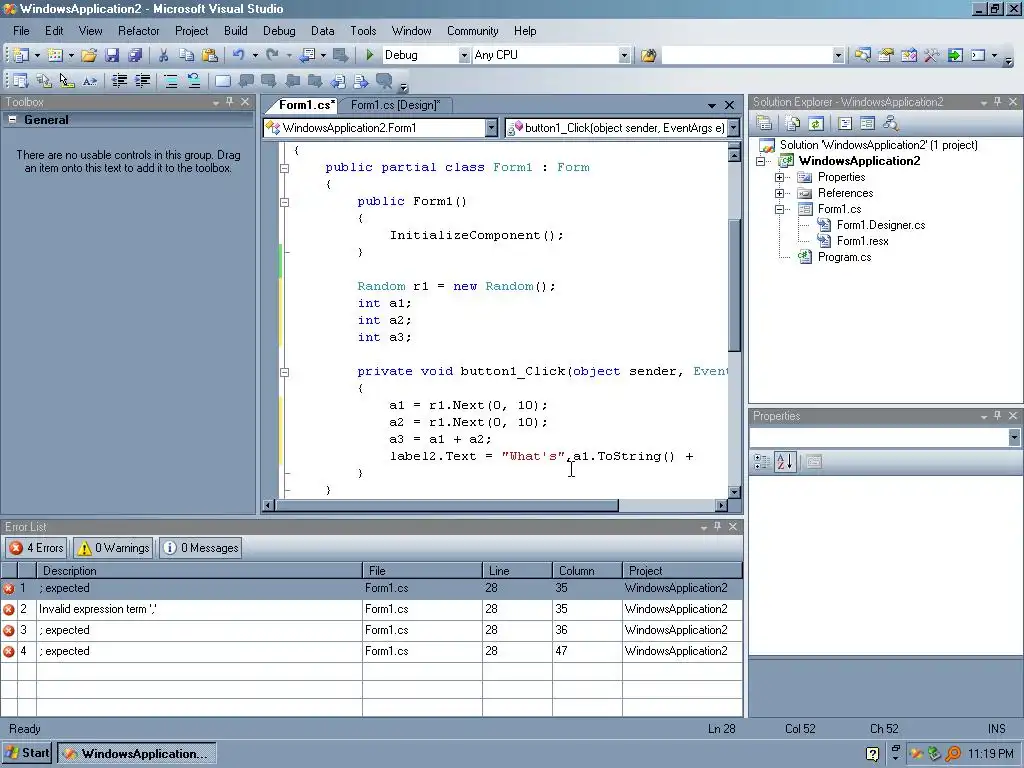The image size is (1024, 768).
Task: Click the Open File folder icon
Action: 89,56
